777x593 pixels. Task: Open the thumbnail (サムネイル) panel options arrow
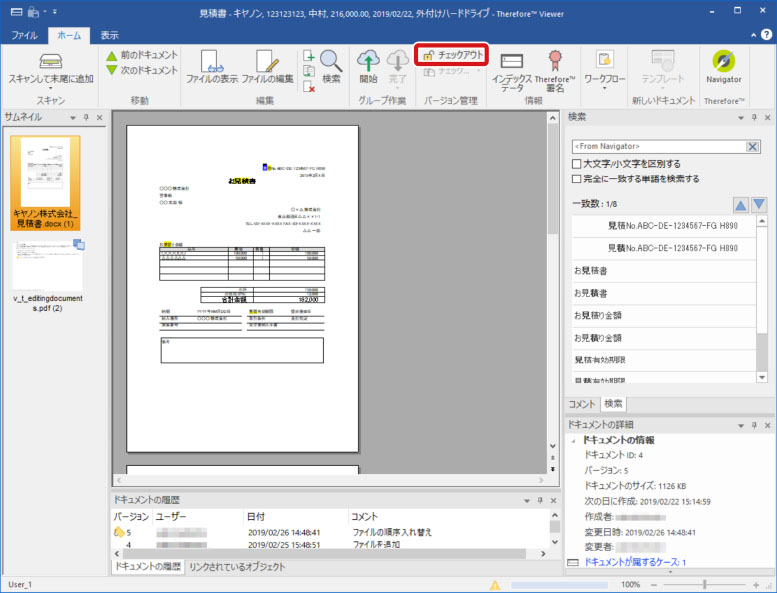click(73, 118)
